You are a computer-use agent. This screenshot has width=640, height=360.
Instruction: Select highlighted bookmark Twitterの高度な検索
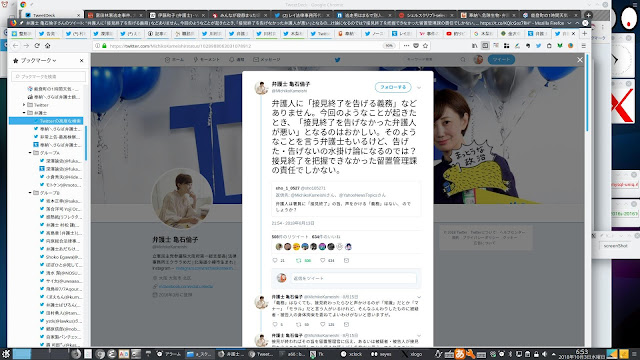point(46,121)
